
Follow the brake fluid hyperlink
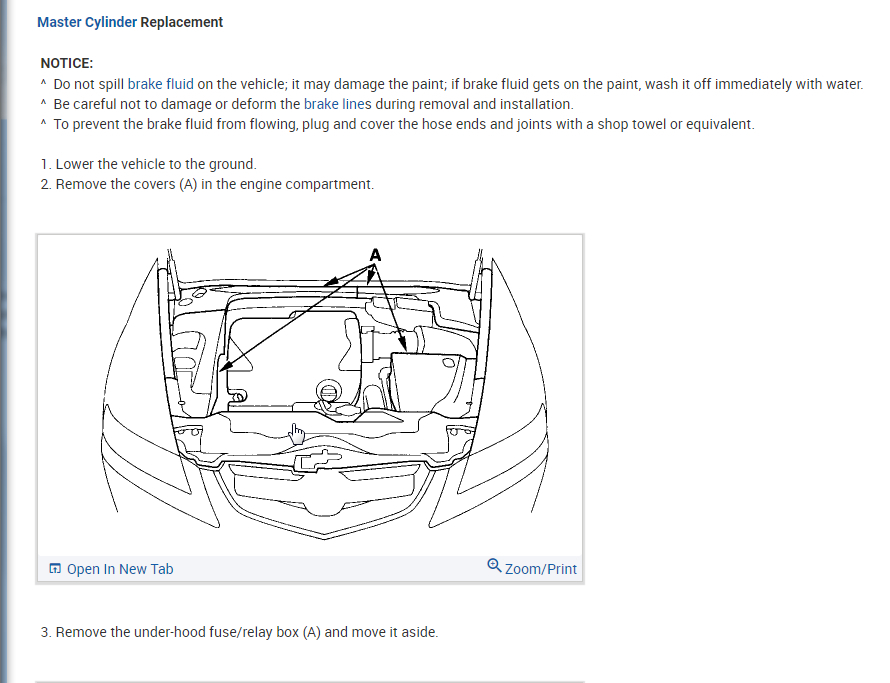(x=161, y=84)
